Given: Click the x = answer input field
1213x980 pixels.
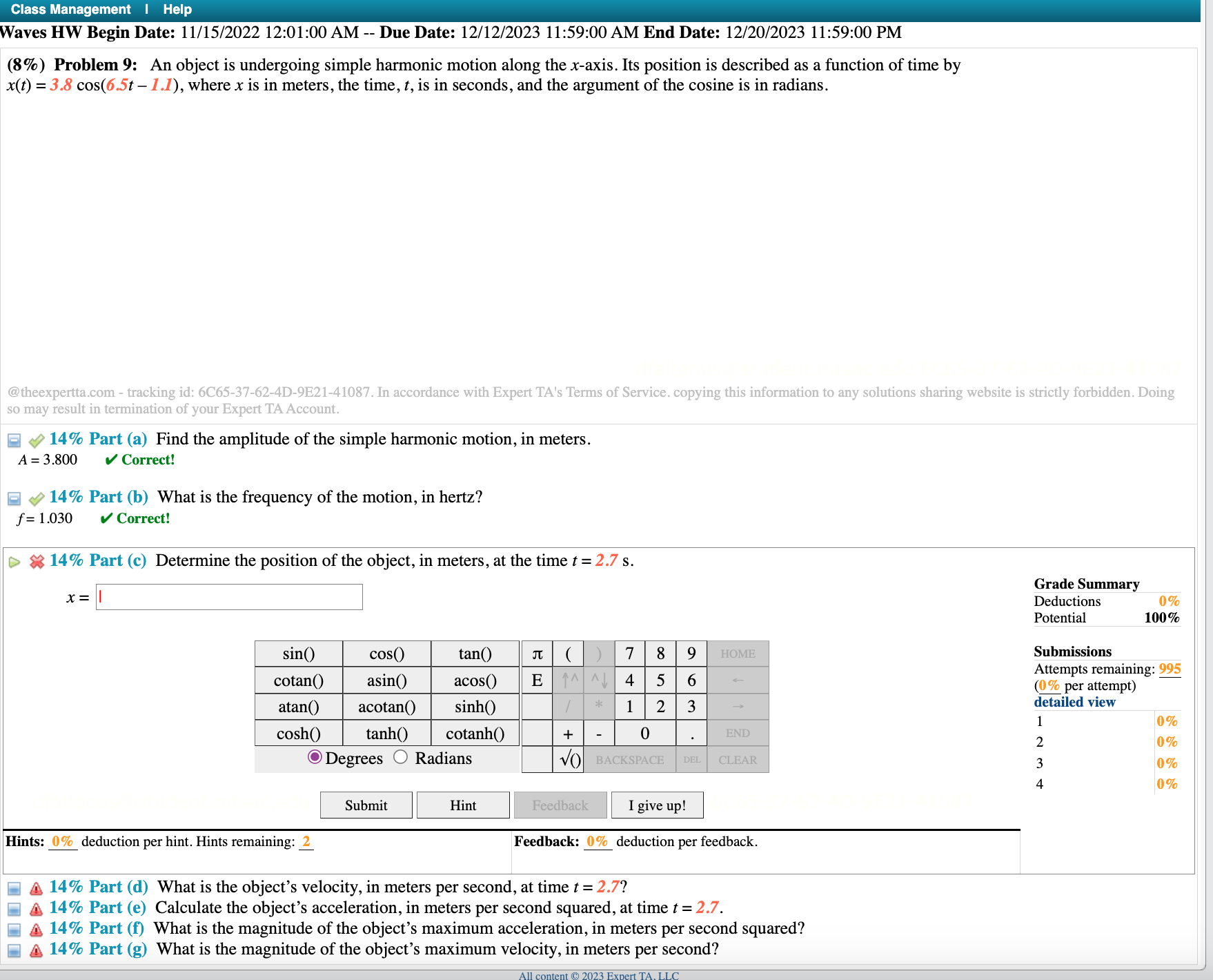Looking at the screenshot, I should tap(229, 596).
